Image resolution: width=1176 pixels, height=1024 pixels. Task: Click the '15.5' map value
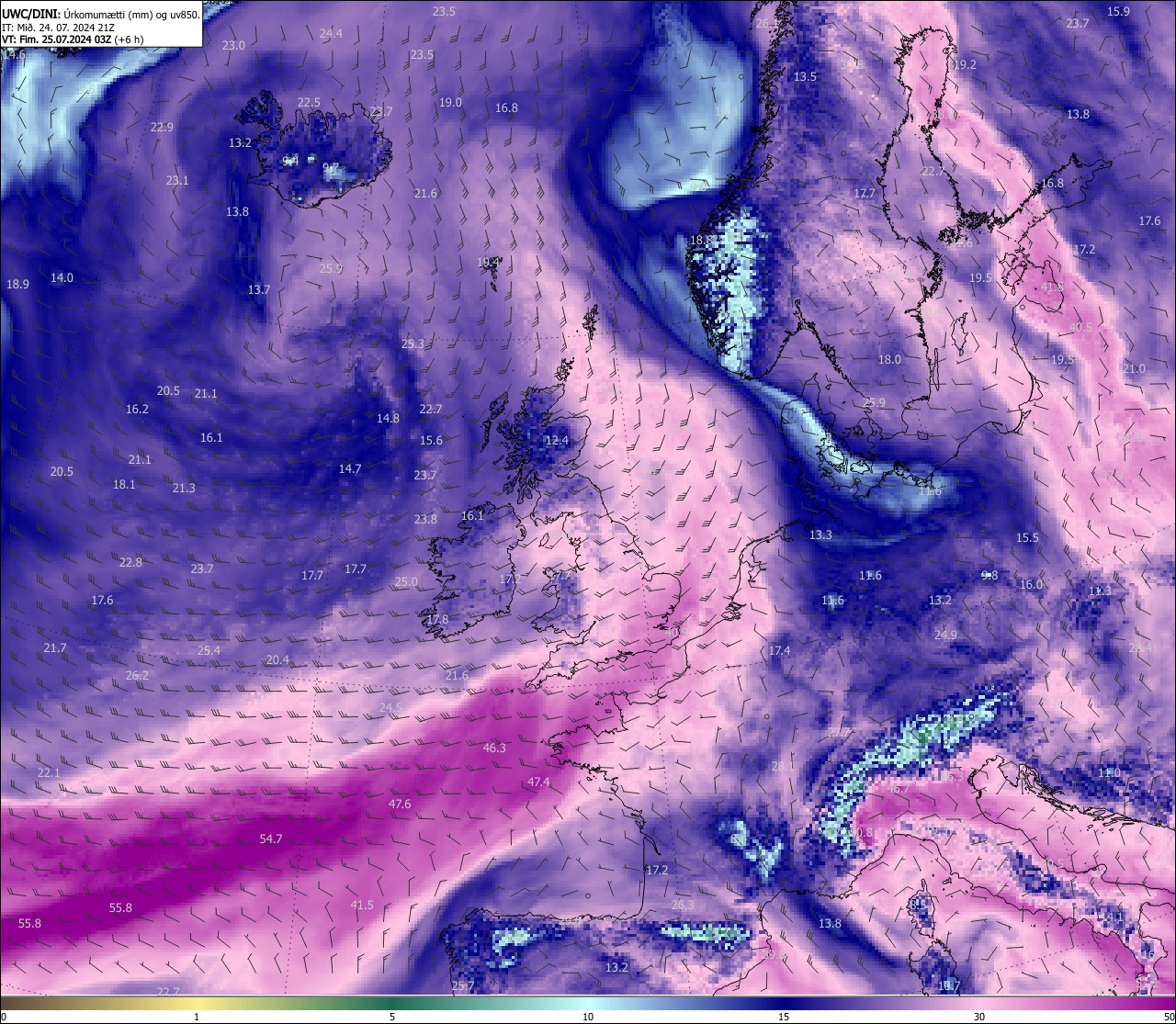(x=1027, y=538)
